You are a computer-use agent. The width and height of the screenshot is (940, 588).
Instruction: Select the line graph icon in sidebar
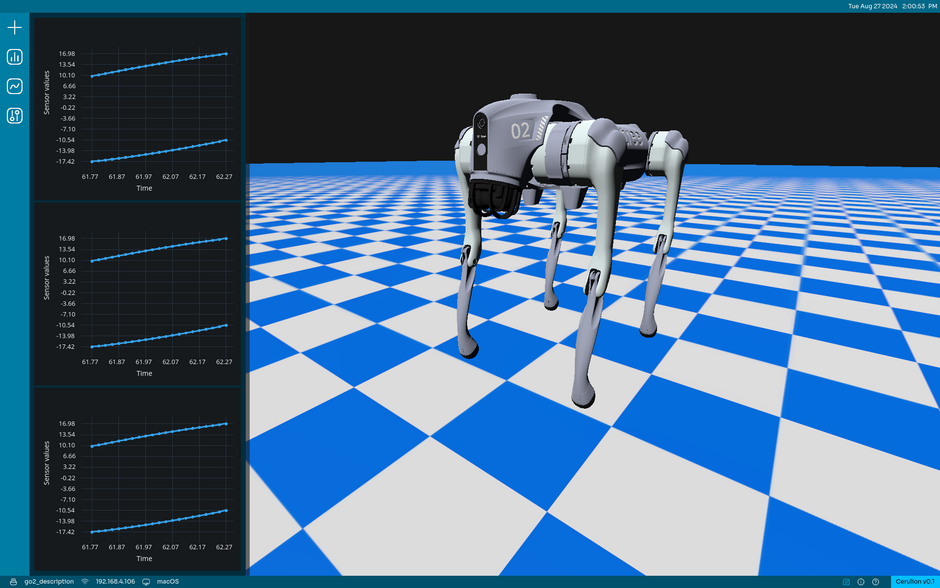(14, 86)
